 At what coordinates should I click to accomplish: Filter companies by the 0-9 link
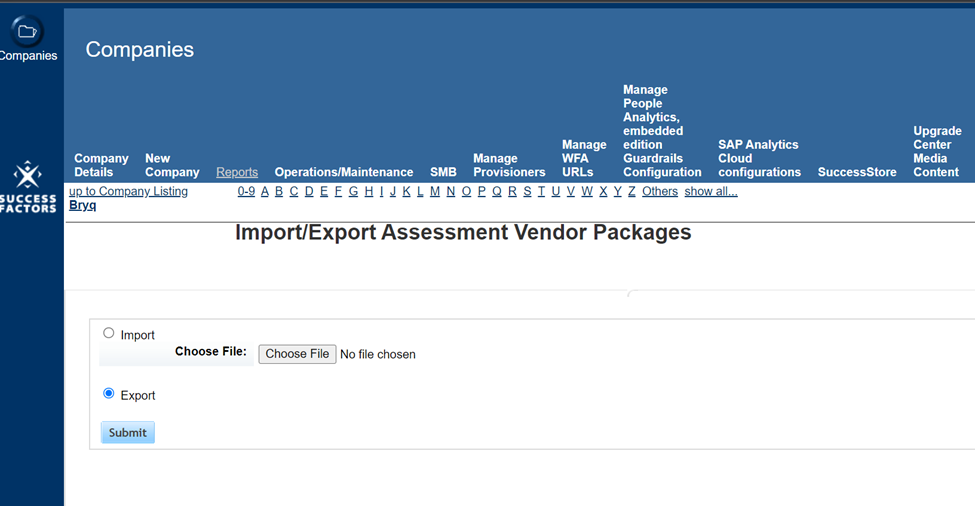tap(246, 191)
